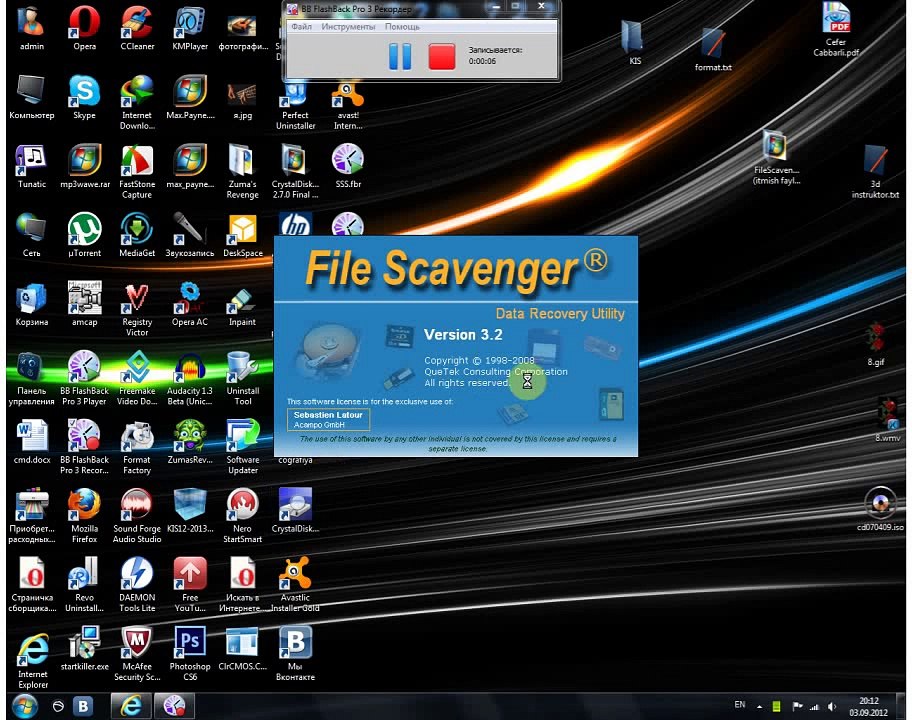This screenshot has height=720, width=912.
Task: Select the Sound Forge Audio Studio icon
Action: click(x=137, y=515)
